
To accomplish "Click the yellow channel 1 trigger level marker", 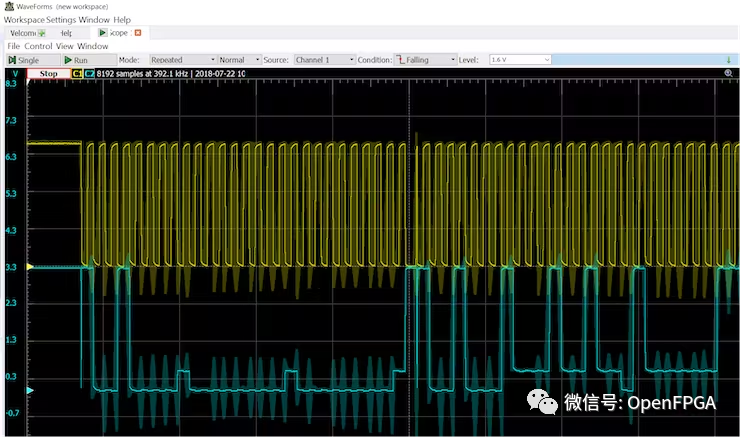I will [29, 267].
